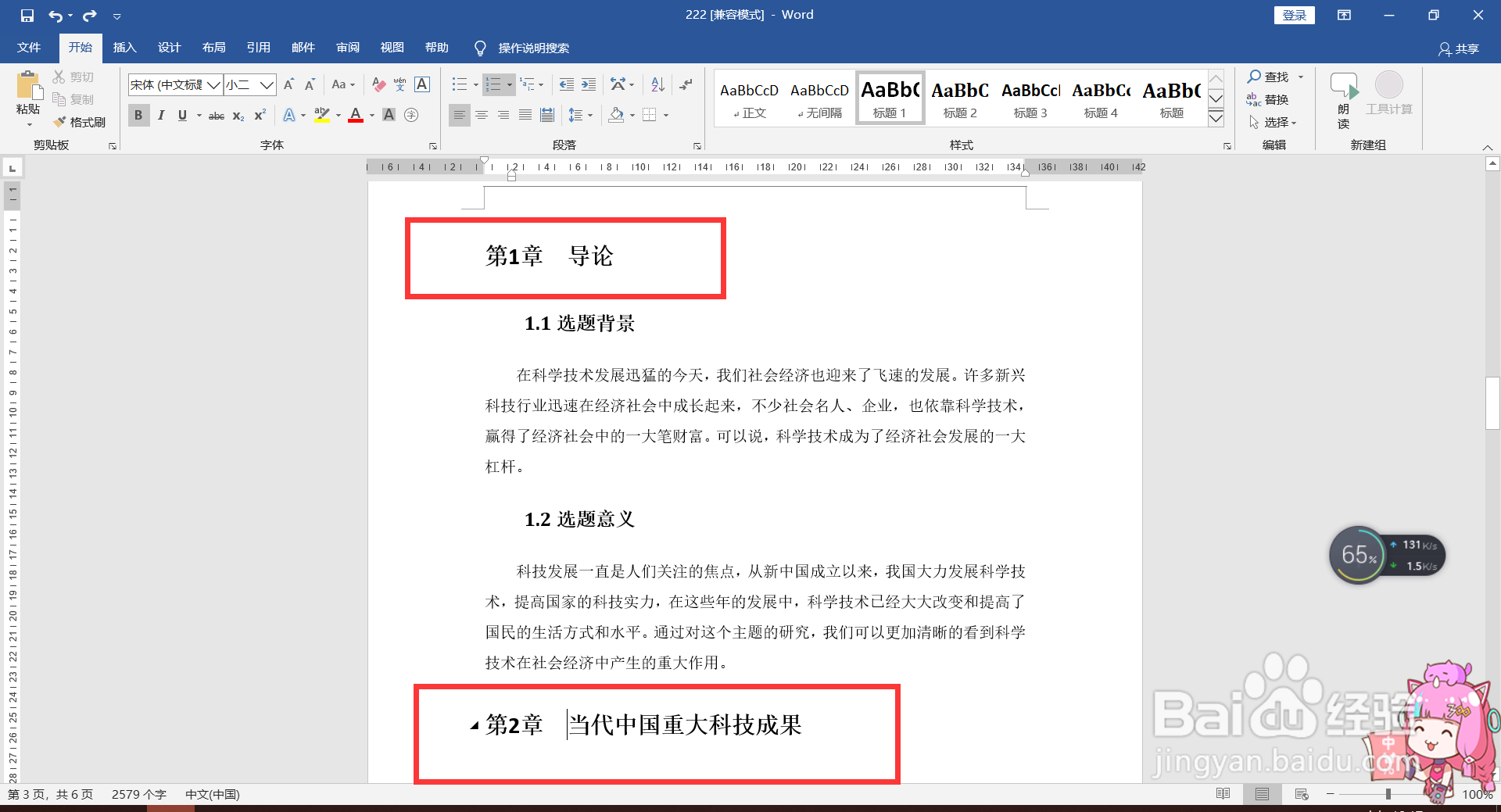Apply the Normal (正文) style

(749, 98)
